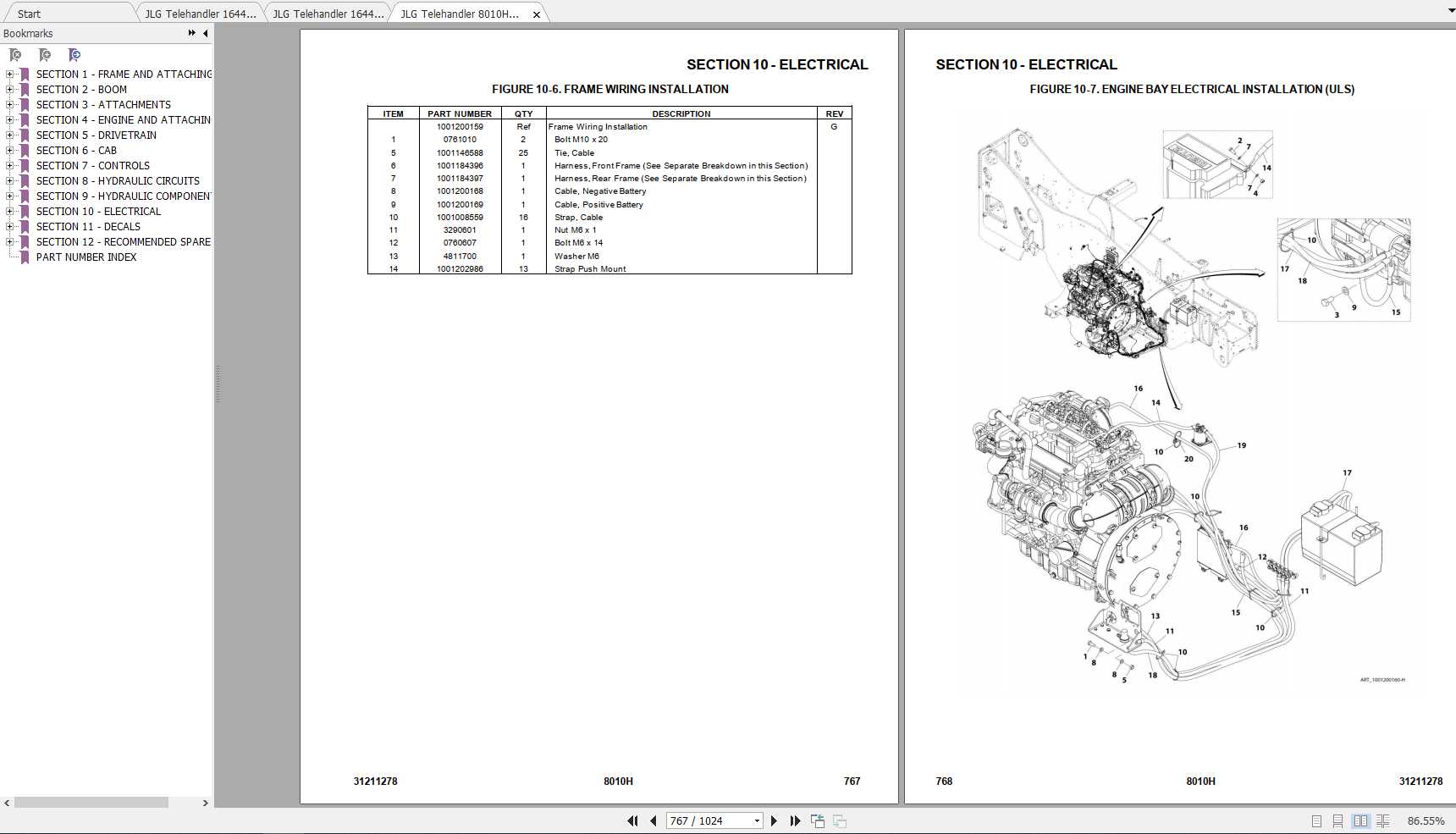Click the bookmarks horizontal scrollbar thumb
This screenshot has height=834, width=1456.
click(x=91, y=803)
